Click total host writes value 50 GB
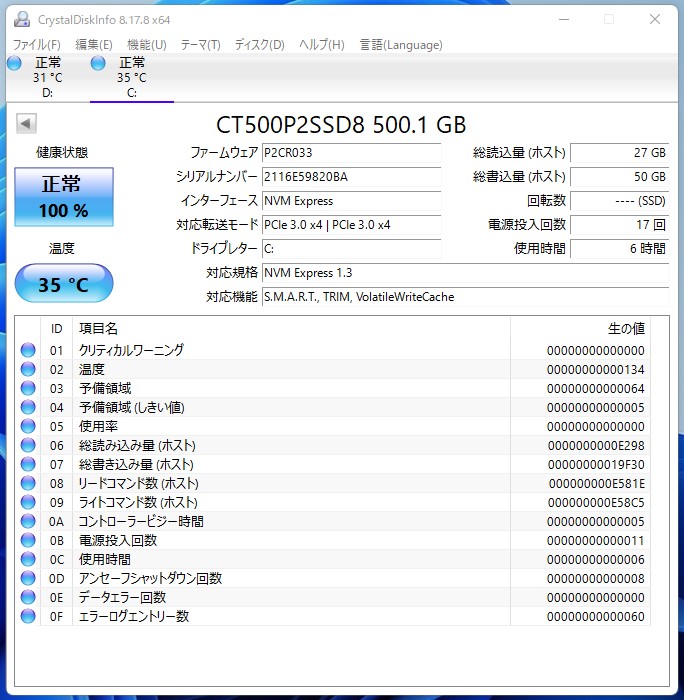Image resolution: width=684 pixels, height=700 pixels. point(620,177)
